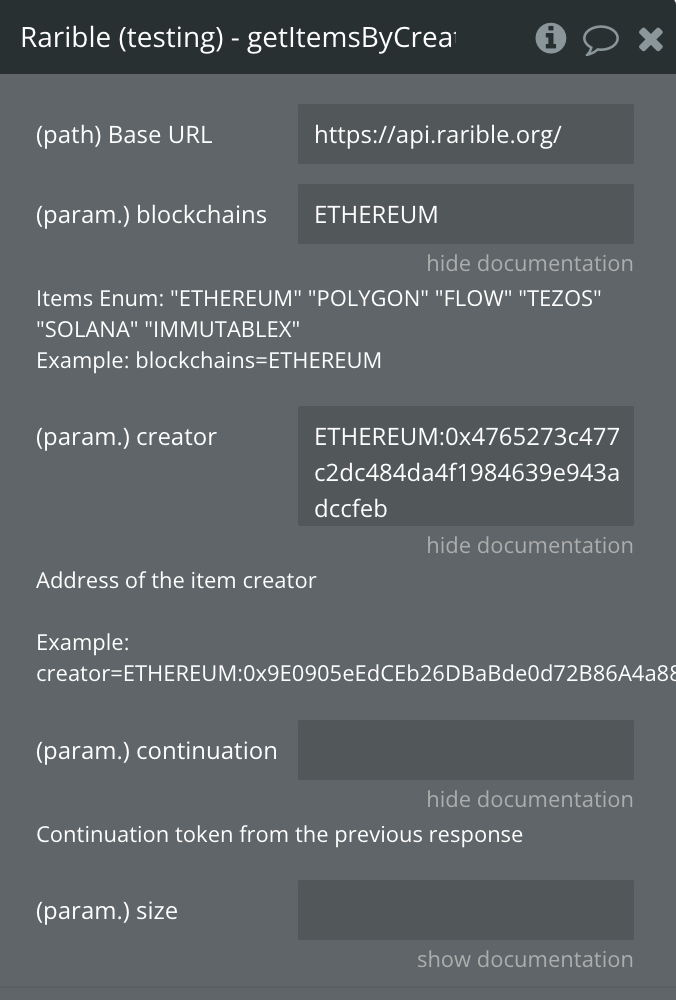This screenshot has width=676, height=1000.
Task: Show documentation for the size parameter
Action: (525, 959)
